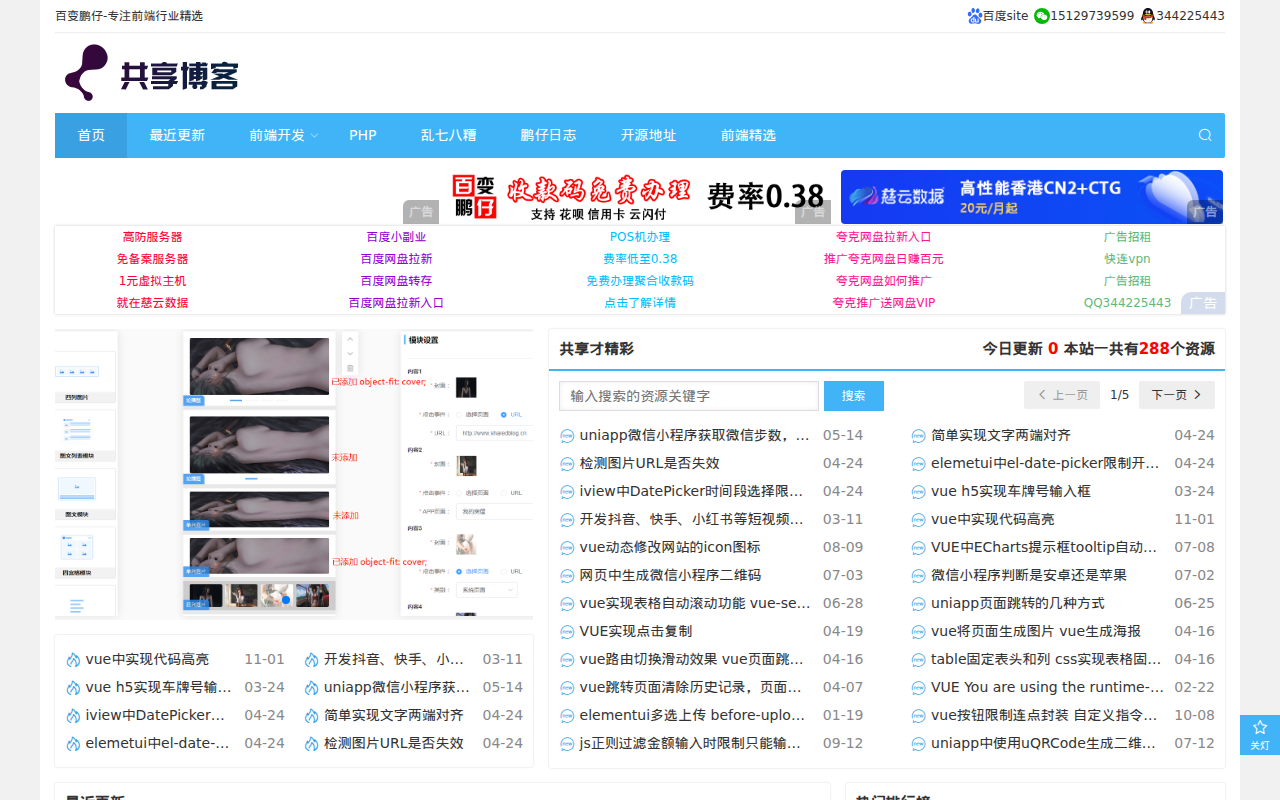Click flame icon next to vue中实现代码高亮

click(x=73, y=660)
